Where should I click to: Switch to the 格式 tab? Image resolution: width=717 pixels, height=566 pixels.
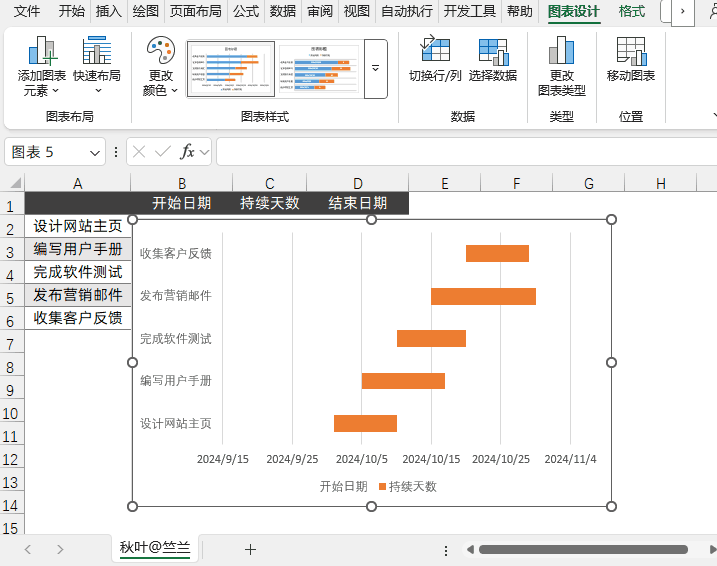pyautogui.click(x=631, y=11)
